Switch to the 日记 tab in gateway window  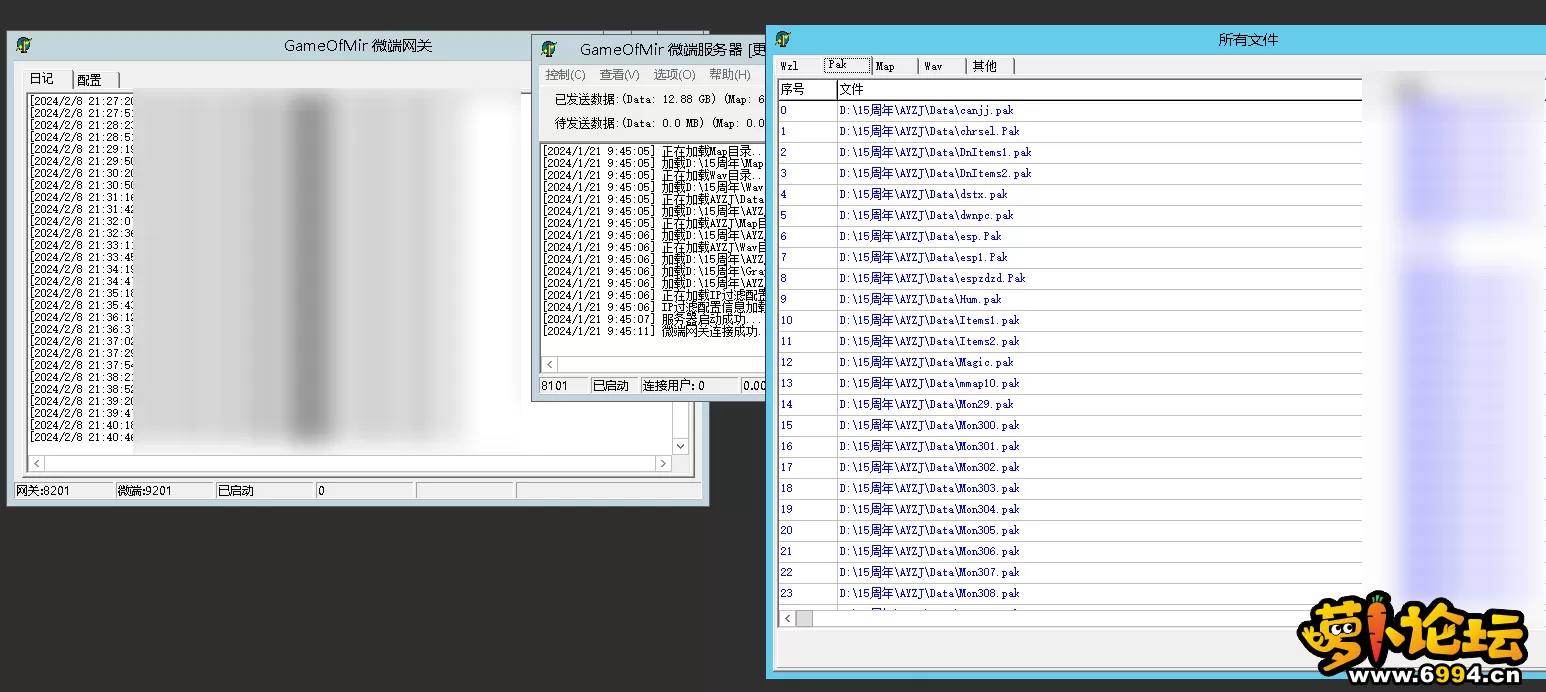tap(42, 79)
